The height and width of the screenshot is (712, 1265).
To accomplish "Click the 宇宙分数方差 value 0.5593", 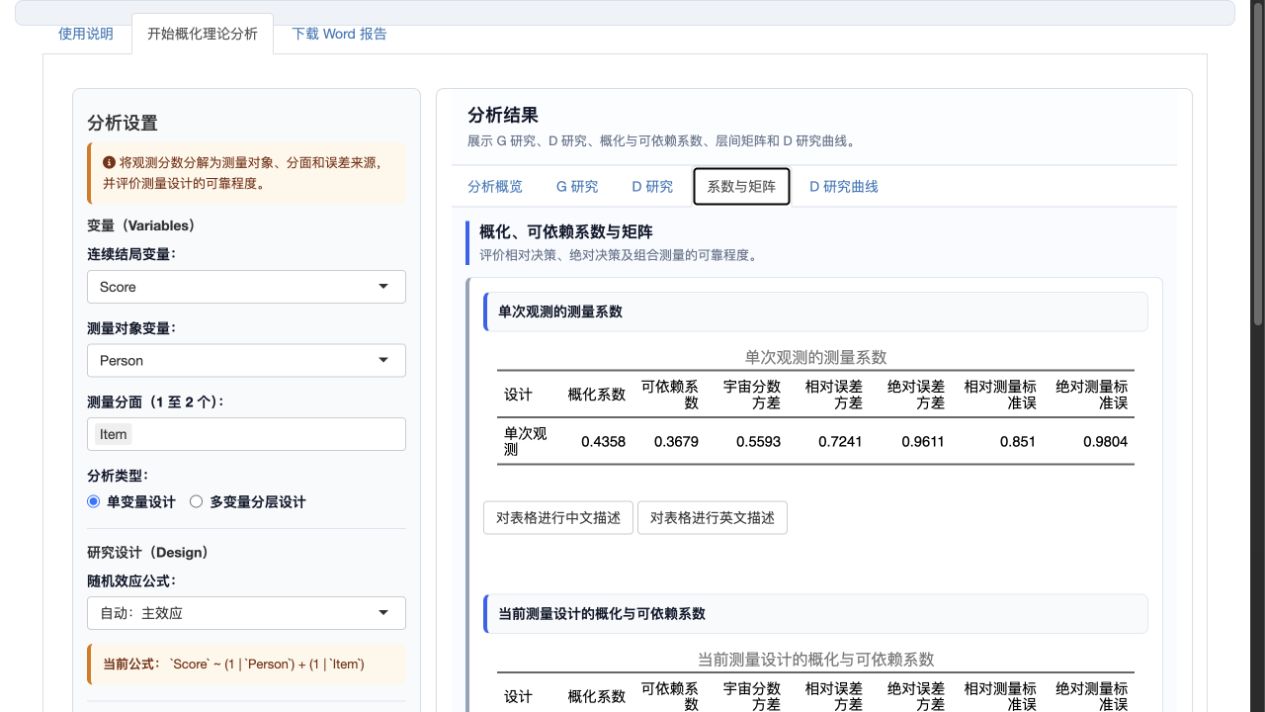I will (758, 441).
